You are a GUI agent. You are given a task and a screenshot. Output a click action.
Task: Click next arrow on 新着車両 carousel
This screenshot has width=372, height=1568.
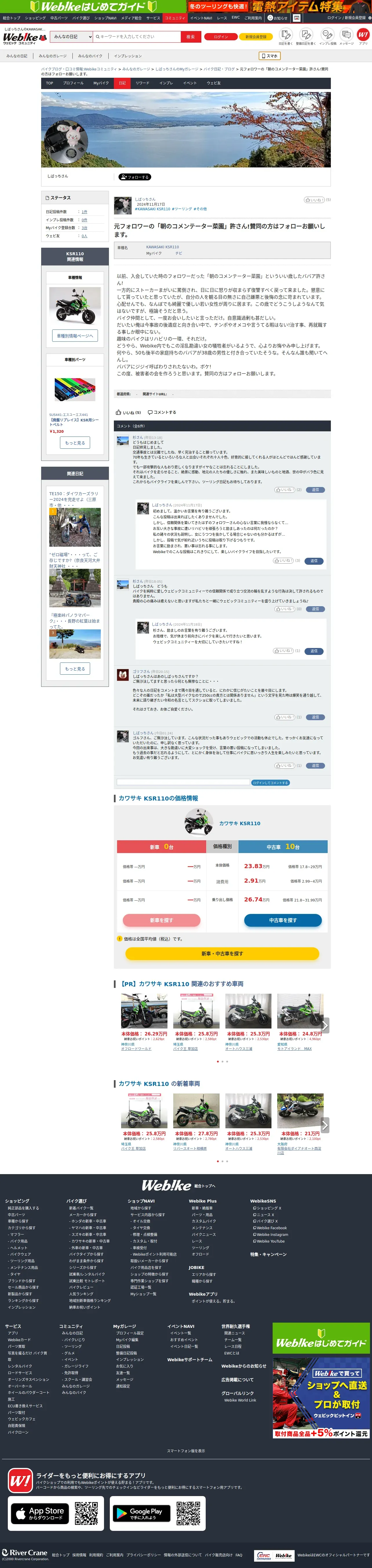(x=324, y=1125)
